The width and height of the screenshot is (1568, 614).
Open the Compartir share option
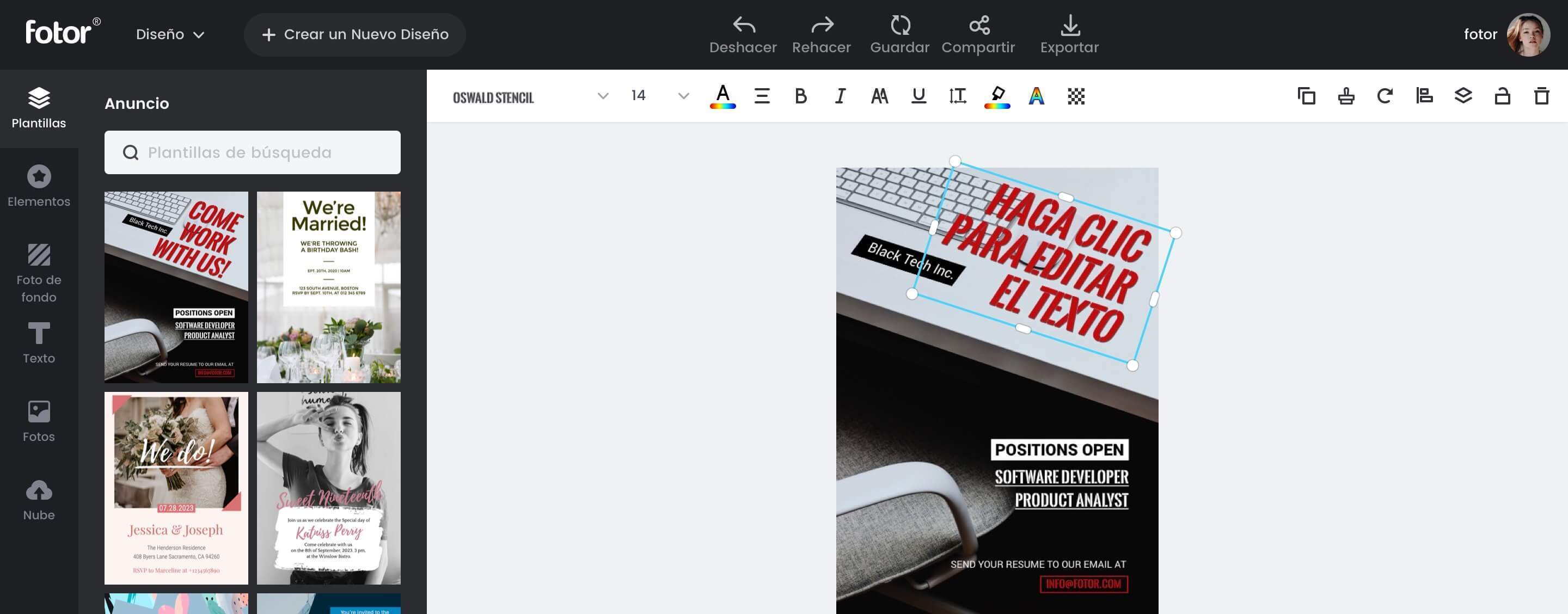click(978, 34)
